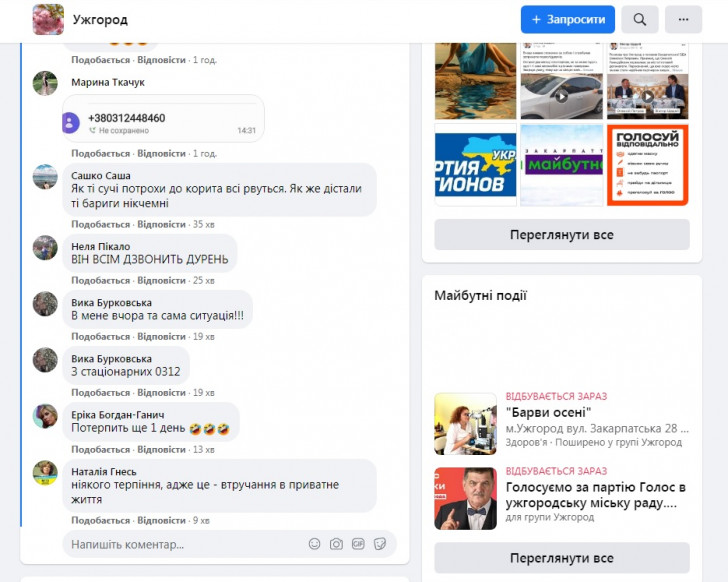This screenshot has height=582, width=728.
Task: Click the Ужгород group avatar icon
Action: tap(48, 19)
